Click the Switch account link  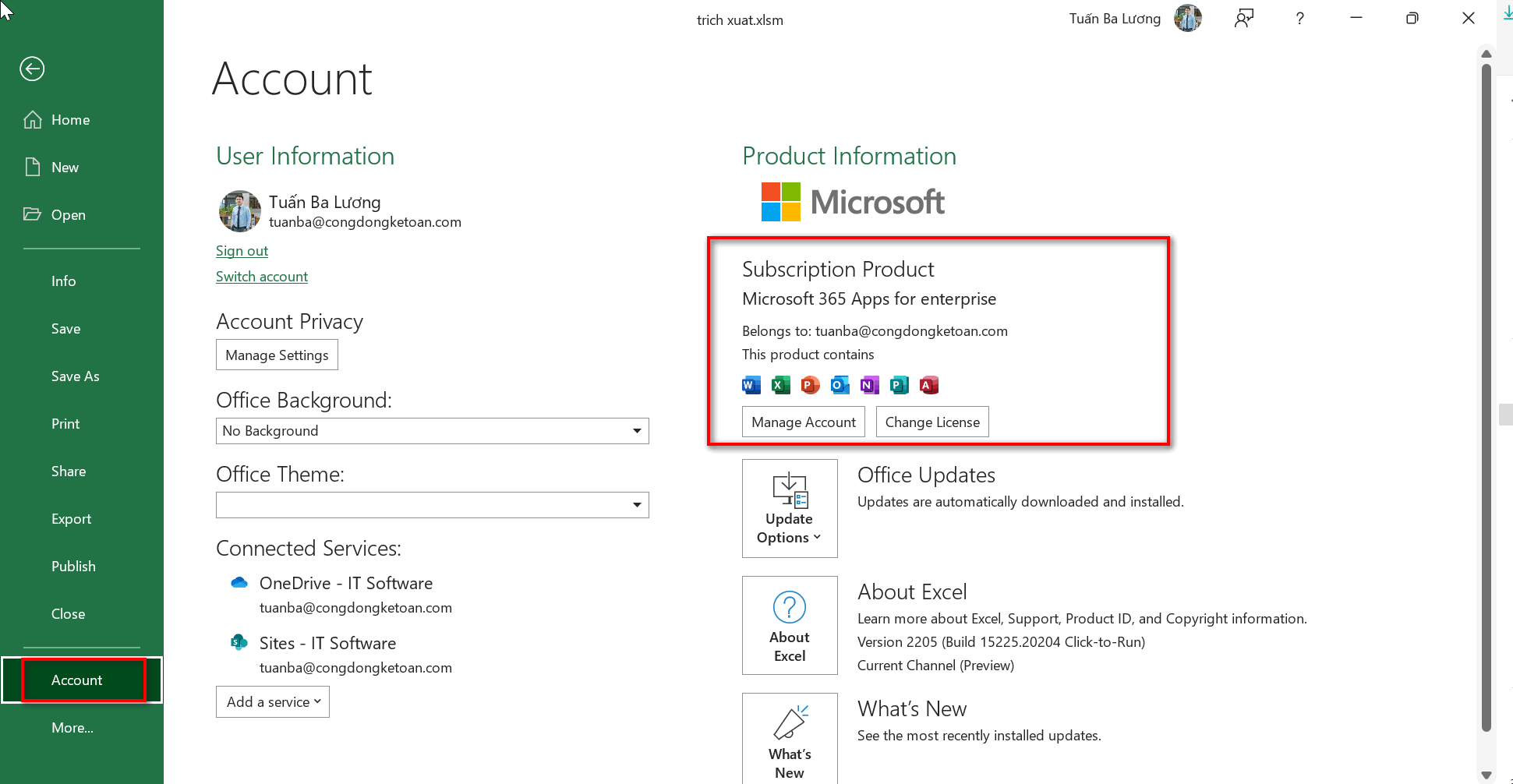[262, 277]
